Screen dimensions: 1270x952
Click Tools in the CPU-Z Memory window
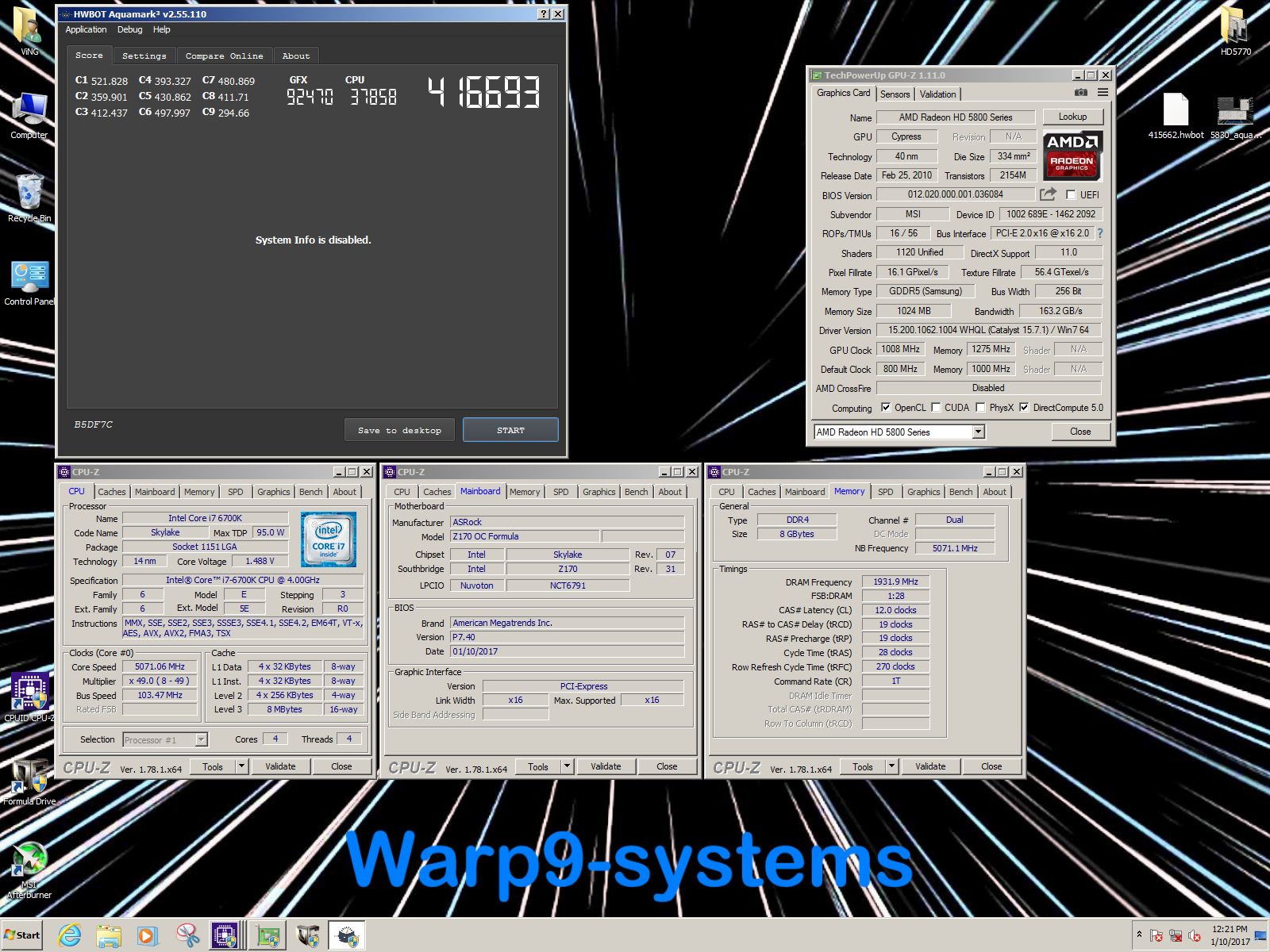(x=863, y=766)
